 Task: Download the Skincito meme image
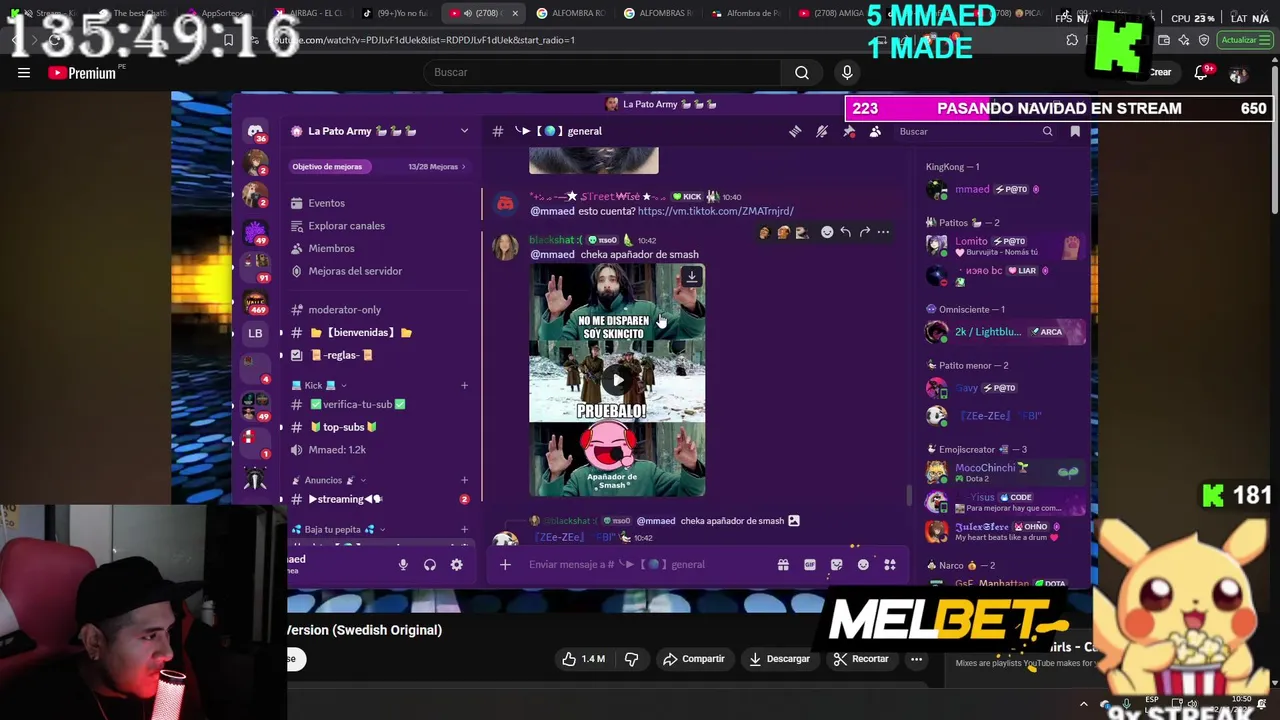coord(691,276)
